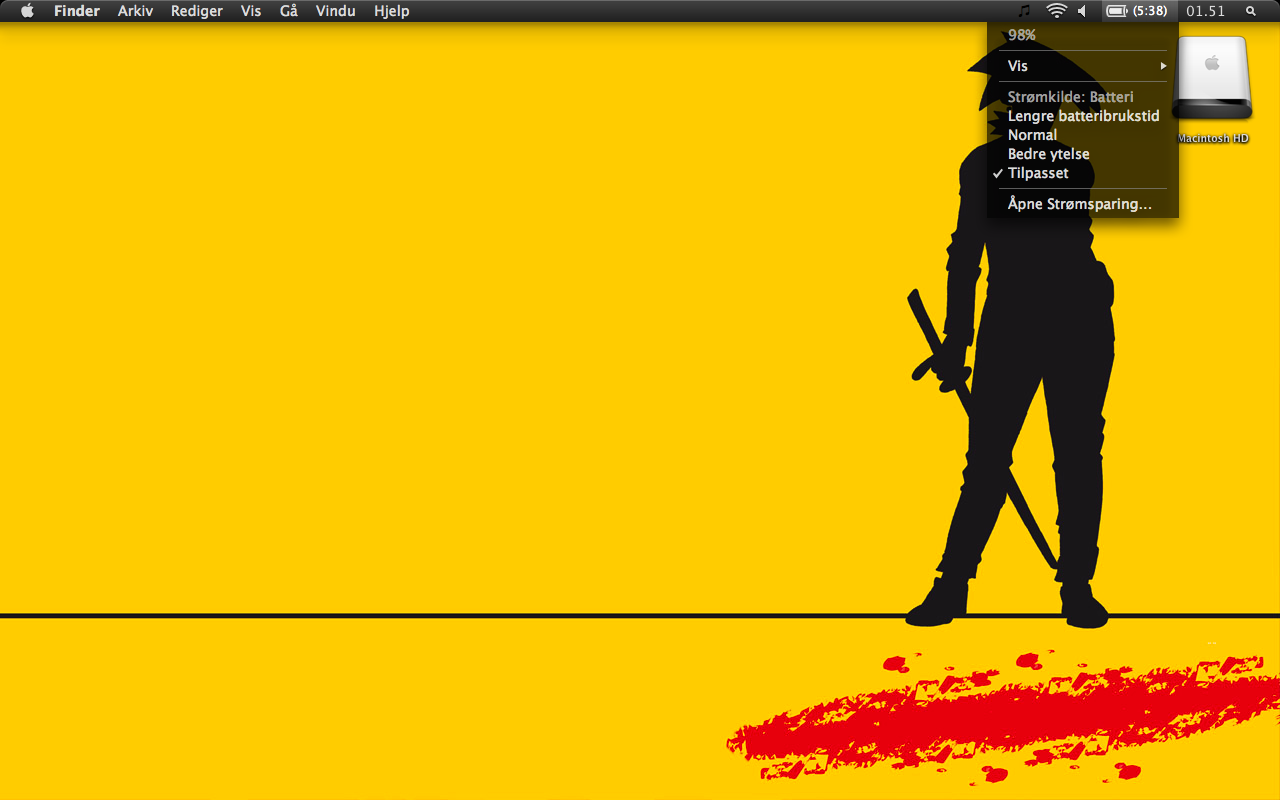Open the Arkiv menu
This screenshot has width=1280, height=800.
point(135,11)
